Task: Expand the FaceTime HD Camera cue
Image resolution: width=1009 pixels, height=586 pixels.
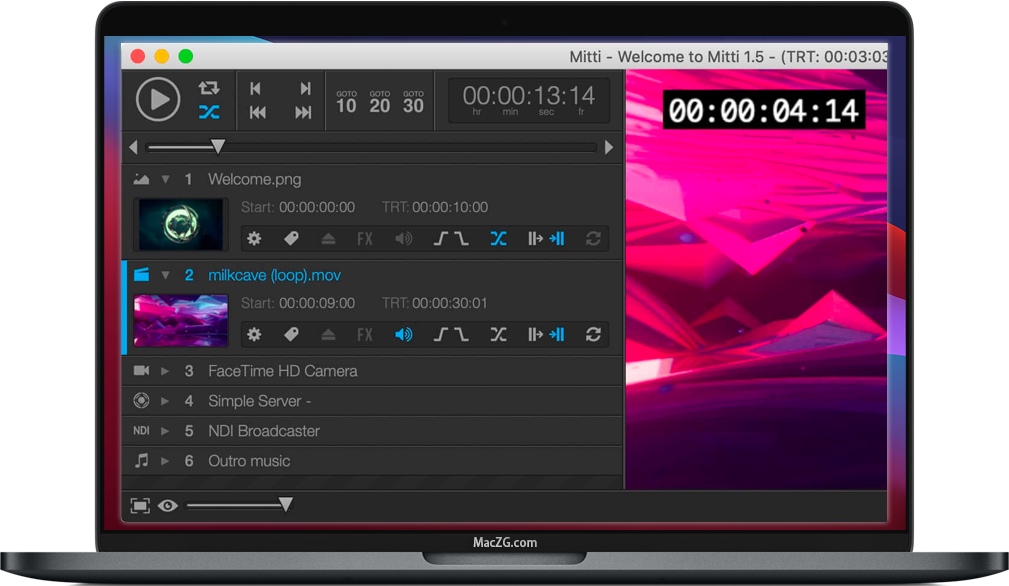Action: (x=166, y=371)
